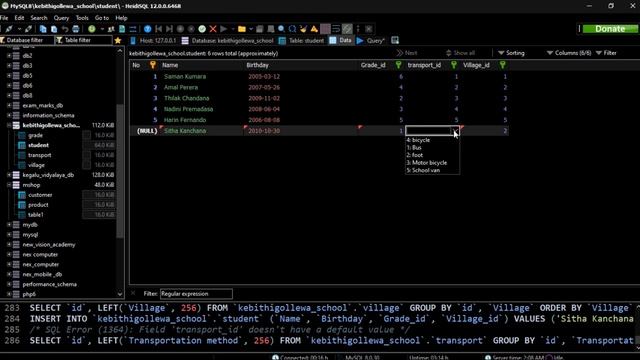Screen dimensions: 640x360
Task: Click the open folder icon
Action: (x=242, y=29)
